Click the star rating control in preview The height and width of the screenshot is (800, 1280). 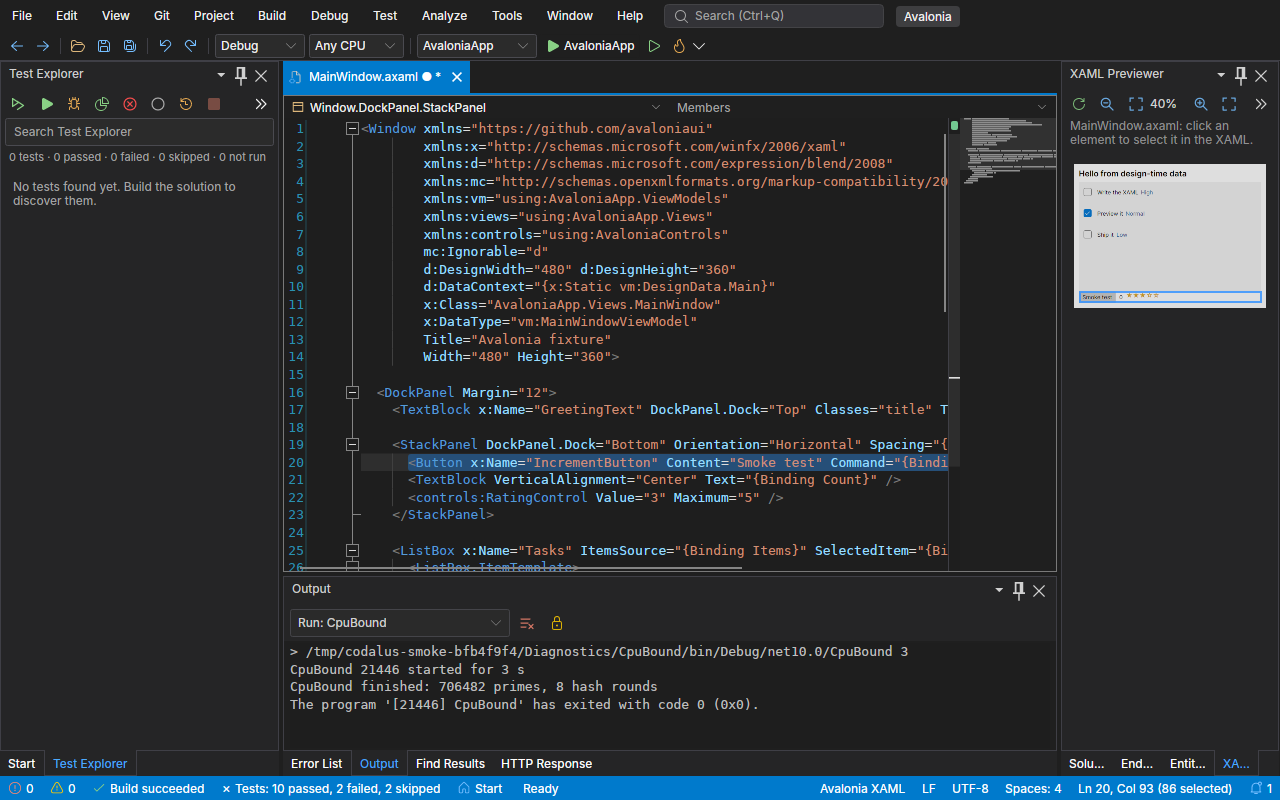[1141, 296]
